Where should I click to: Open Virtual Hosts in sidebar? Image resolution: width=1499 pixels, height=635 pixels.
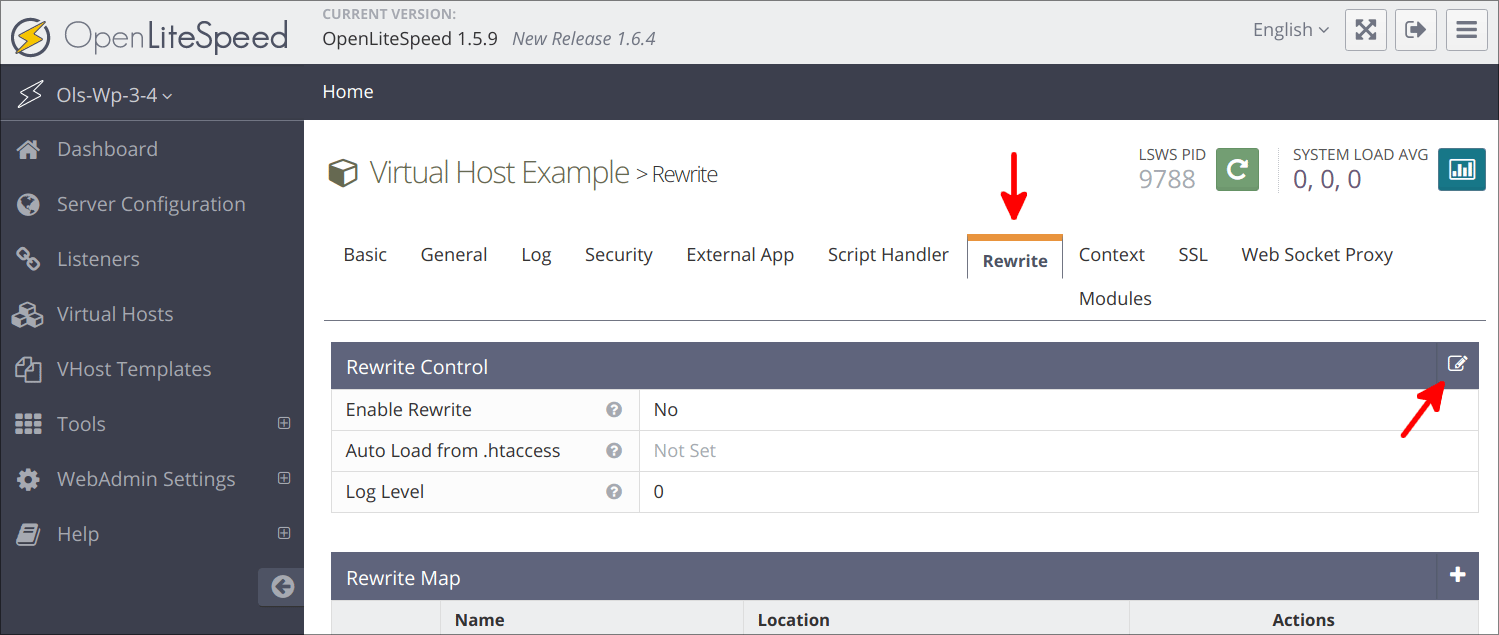click(x=115, y=314)
